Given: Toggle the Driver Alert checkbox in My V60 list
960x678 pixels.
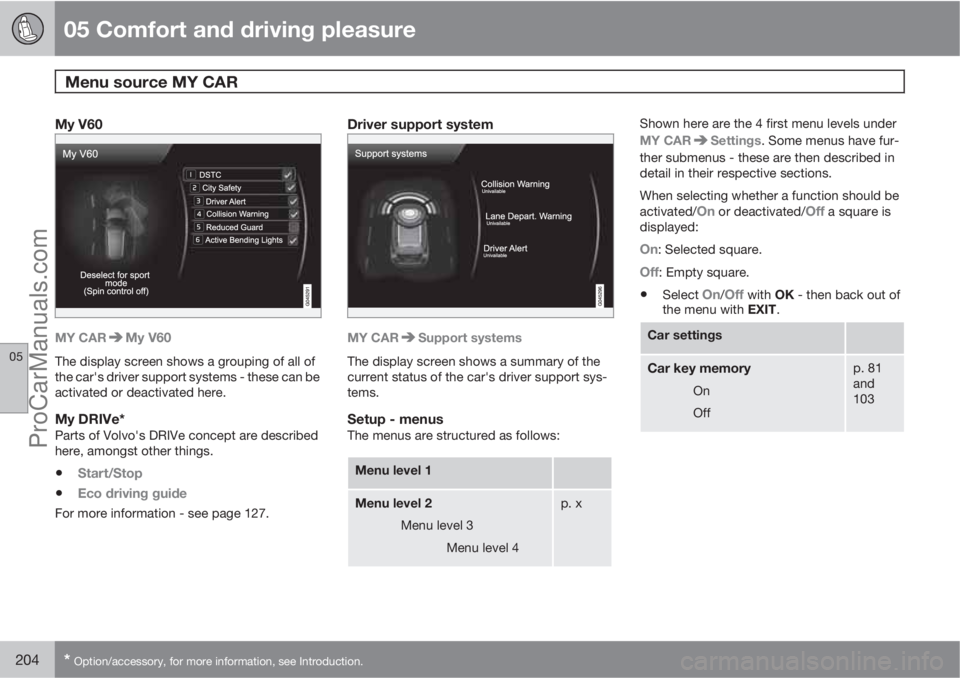Looking at the screenshot, I should coord(293,202).
